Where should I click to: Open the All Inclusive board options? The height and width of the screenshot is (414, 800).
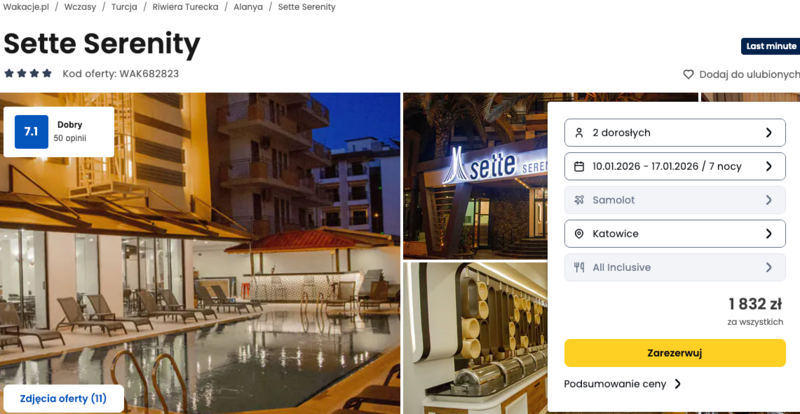click(674, 267)
